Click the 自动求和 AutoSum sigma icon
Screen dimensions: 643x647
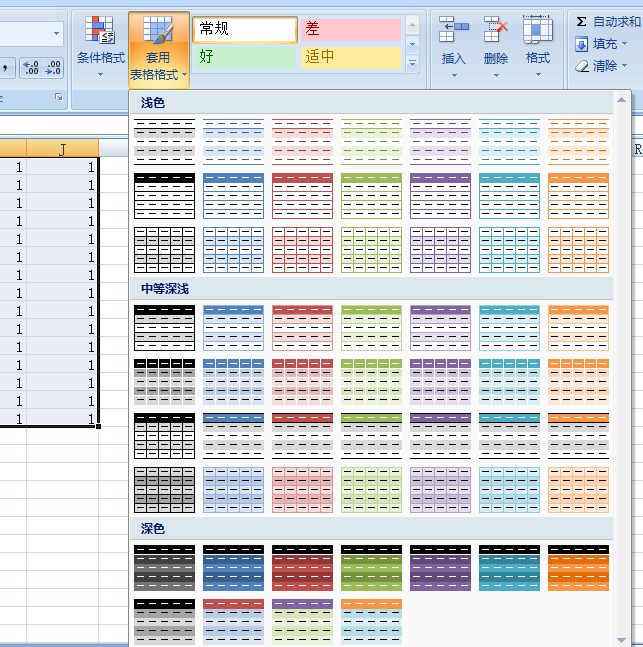tap(582, 21)
